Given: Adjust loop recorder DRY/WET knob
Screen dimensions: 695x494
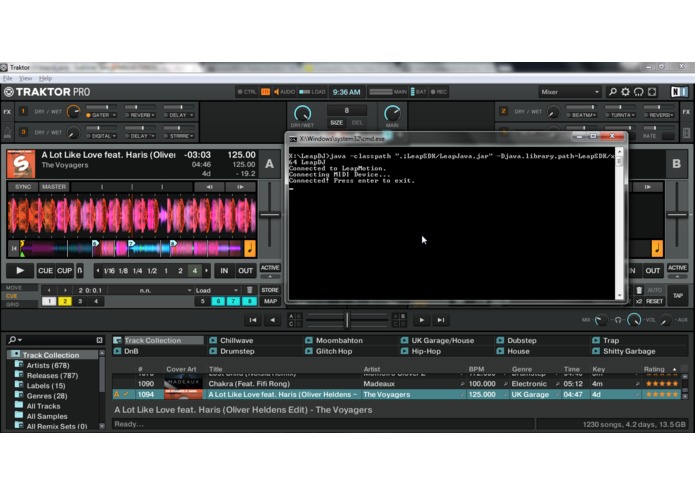Looking at the screenshot, I should (x=302, y=113).
